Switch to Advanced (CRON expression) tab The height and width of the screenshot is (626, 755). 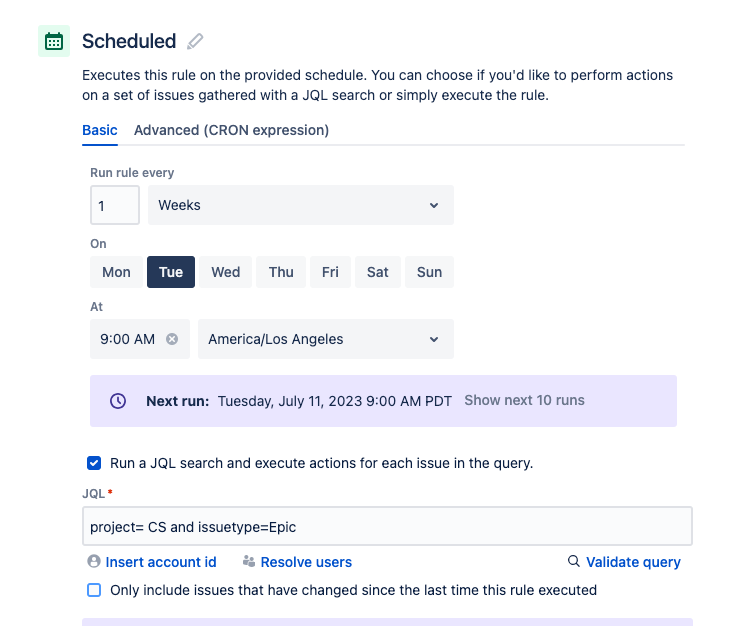[x=231, y=130]
